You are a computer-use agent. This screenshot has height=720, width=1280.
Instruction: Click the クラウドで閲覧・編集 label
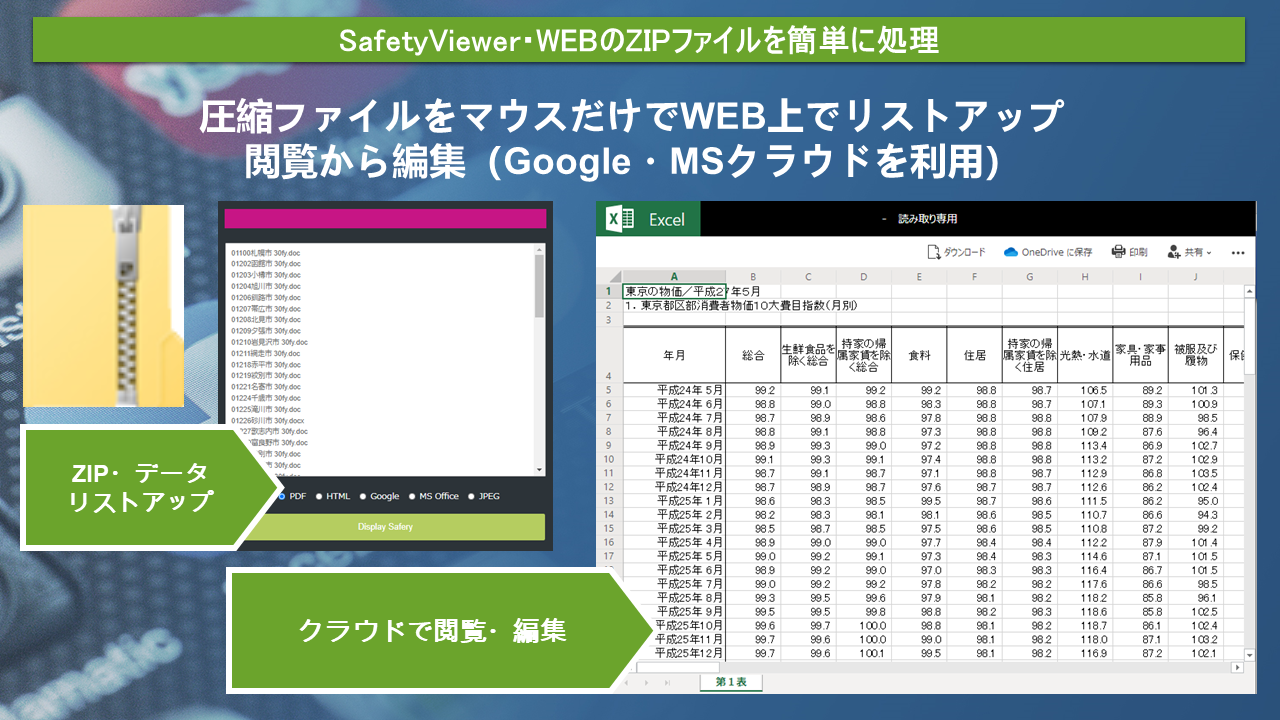(433, 630)
